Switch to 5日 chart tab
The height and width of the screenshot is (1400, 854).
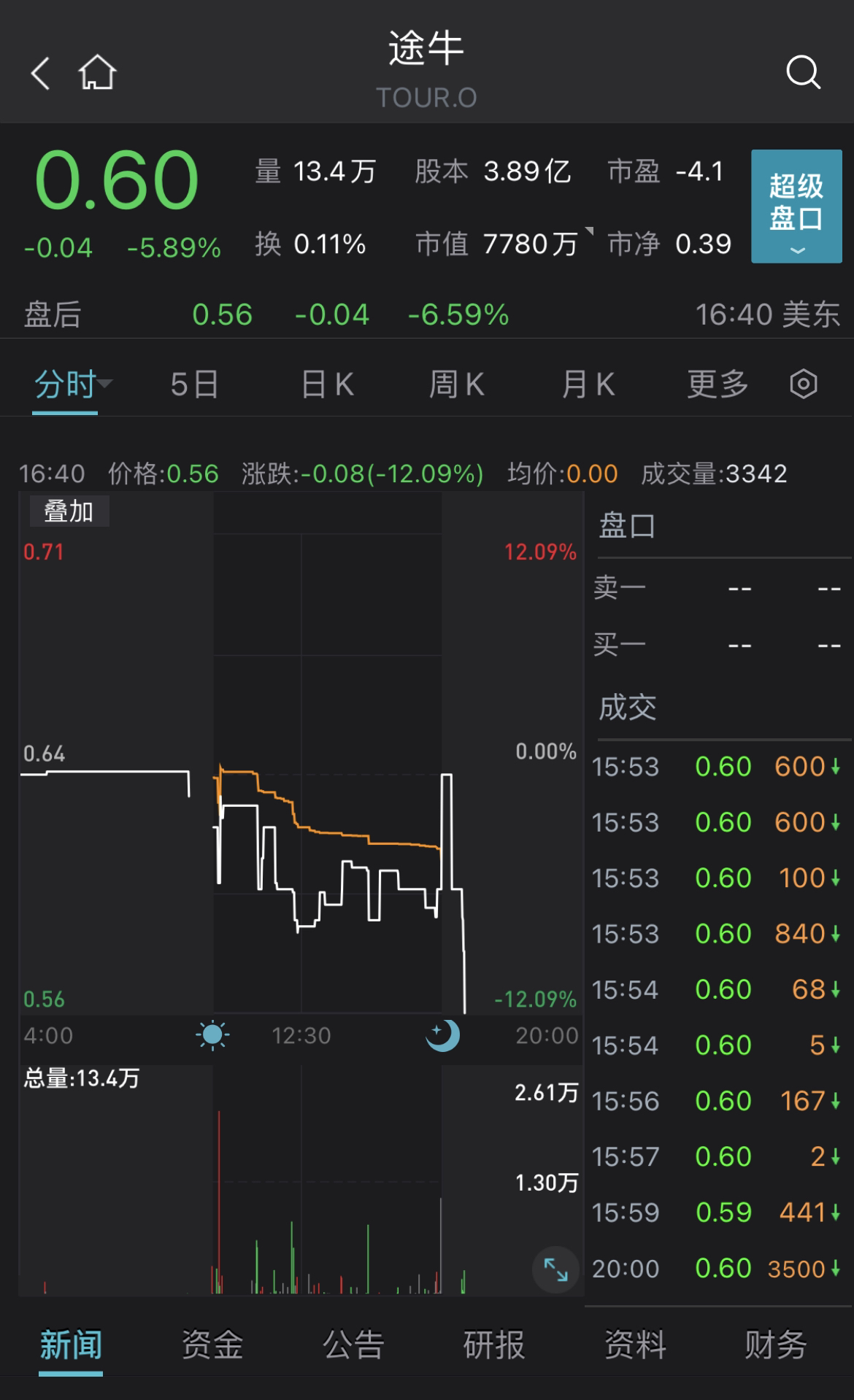tap(195, 384)
